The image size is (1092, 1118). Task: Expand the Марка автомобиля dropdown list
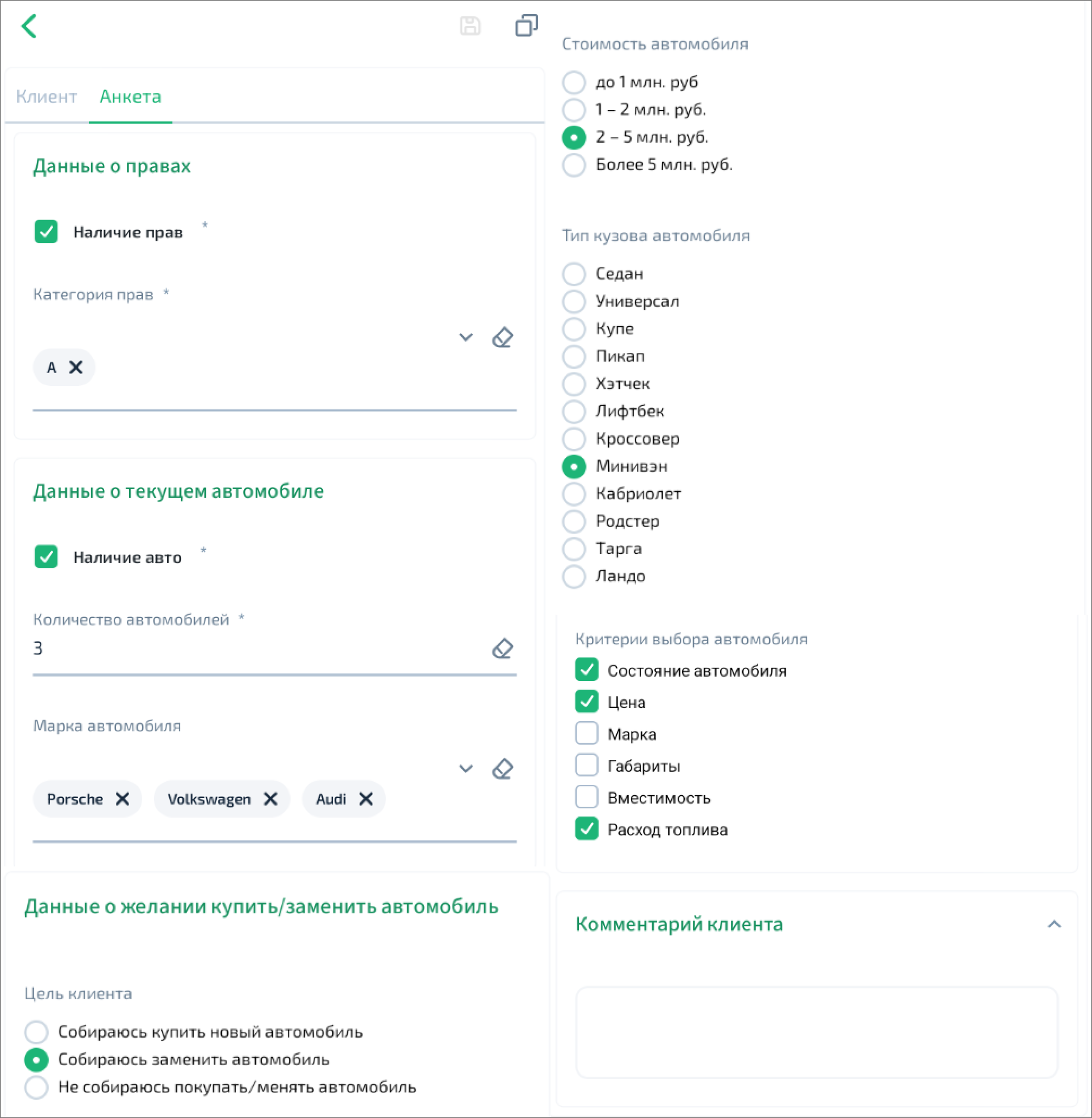(x=466, y=769)
